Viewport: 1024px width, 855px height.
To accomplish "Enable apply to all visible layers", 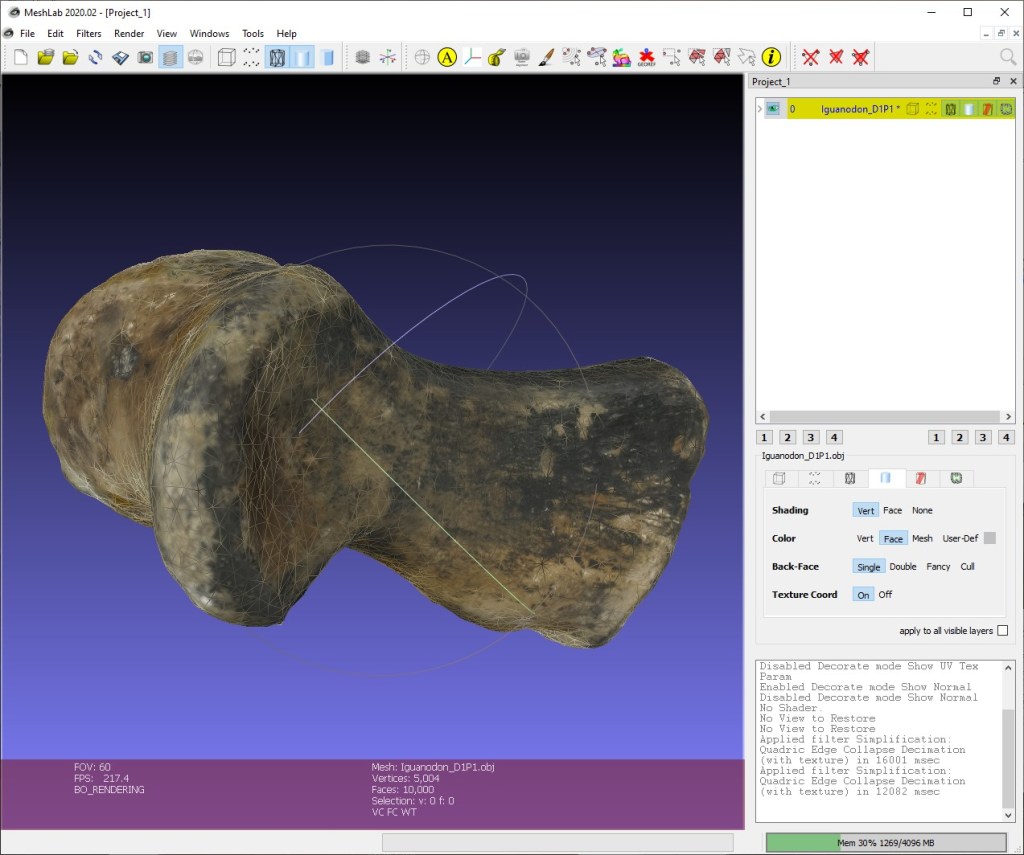I will [1002, 631].
